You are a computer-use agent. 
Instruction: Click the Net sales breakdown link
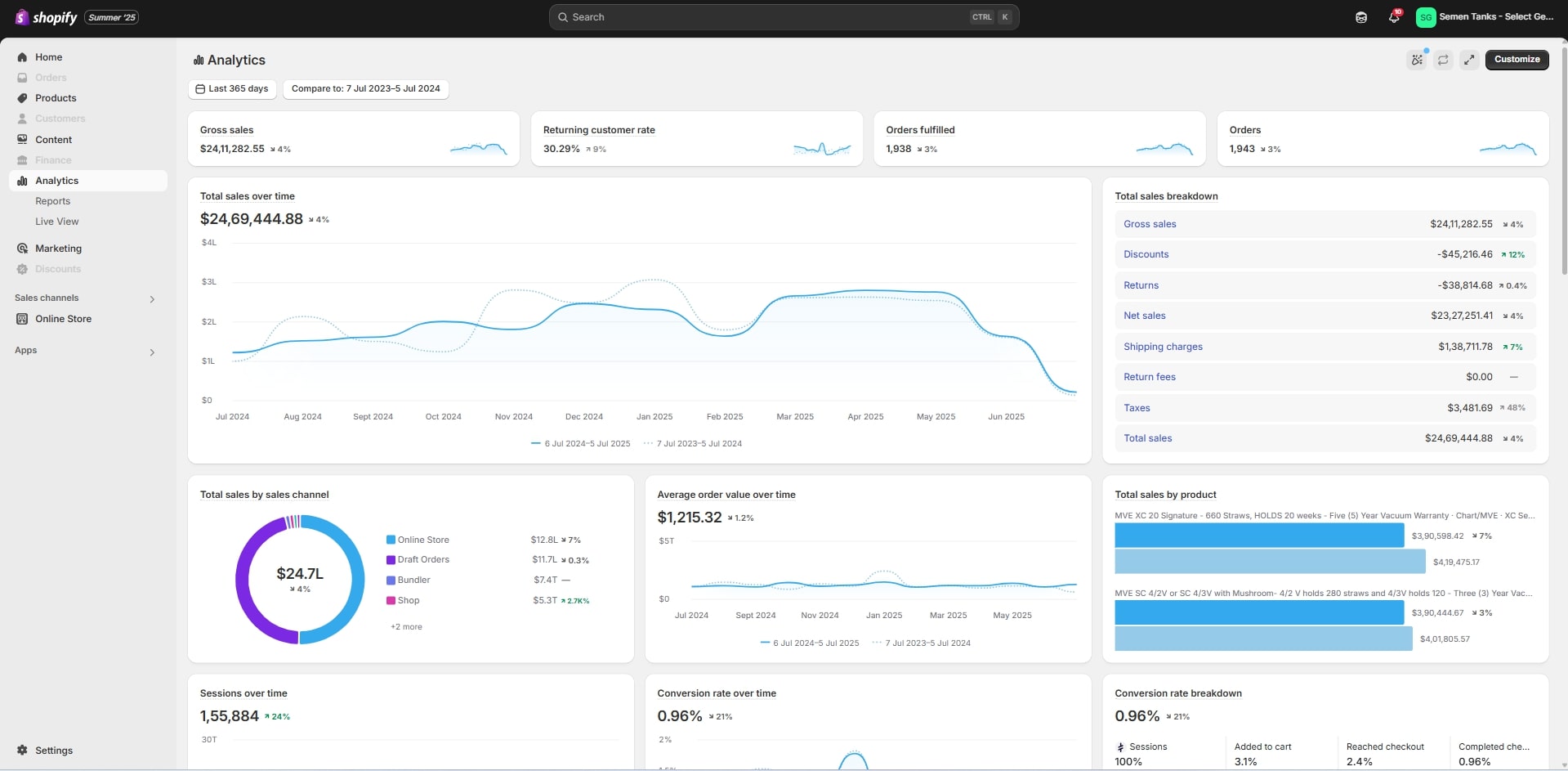pyautogui.click(x=1144, y=316)
